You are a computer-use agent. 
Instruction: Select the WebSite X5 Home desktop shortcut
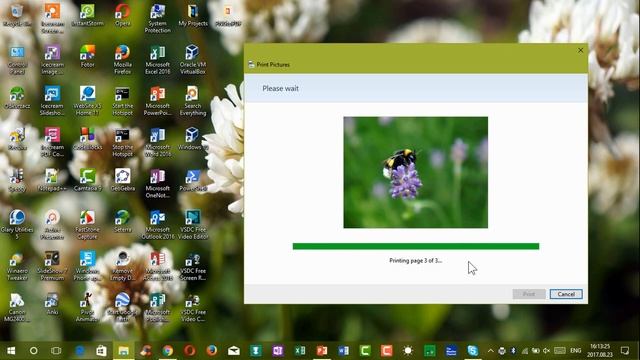(87, 101)
